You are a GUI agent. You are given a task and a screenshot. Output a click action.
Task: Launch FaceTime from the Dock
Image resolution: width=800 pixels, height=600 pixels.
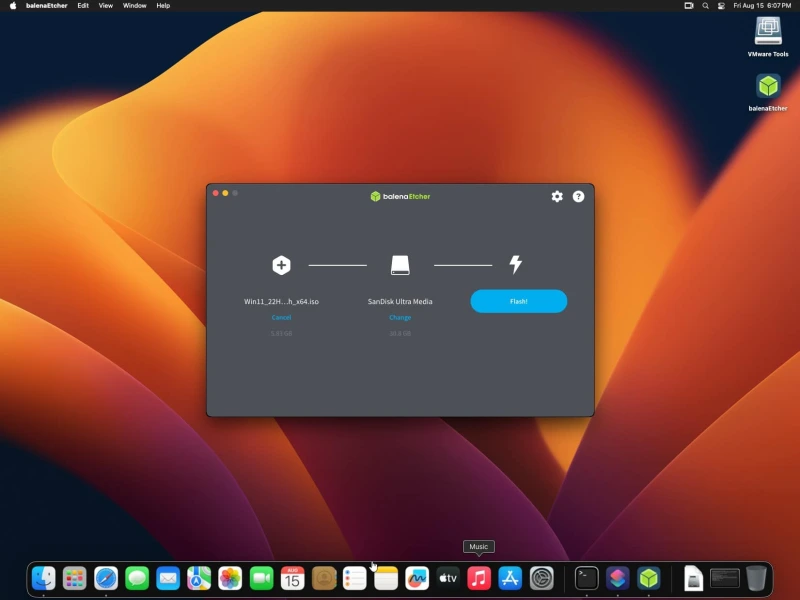(261, 579)
